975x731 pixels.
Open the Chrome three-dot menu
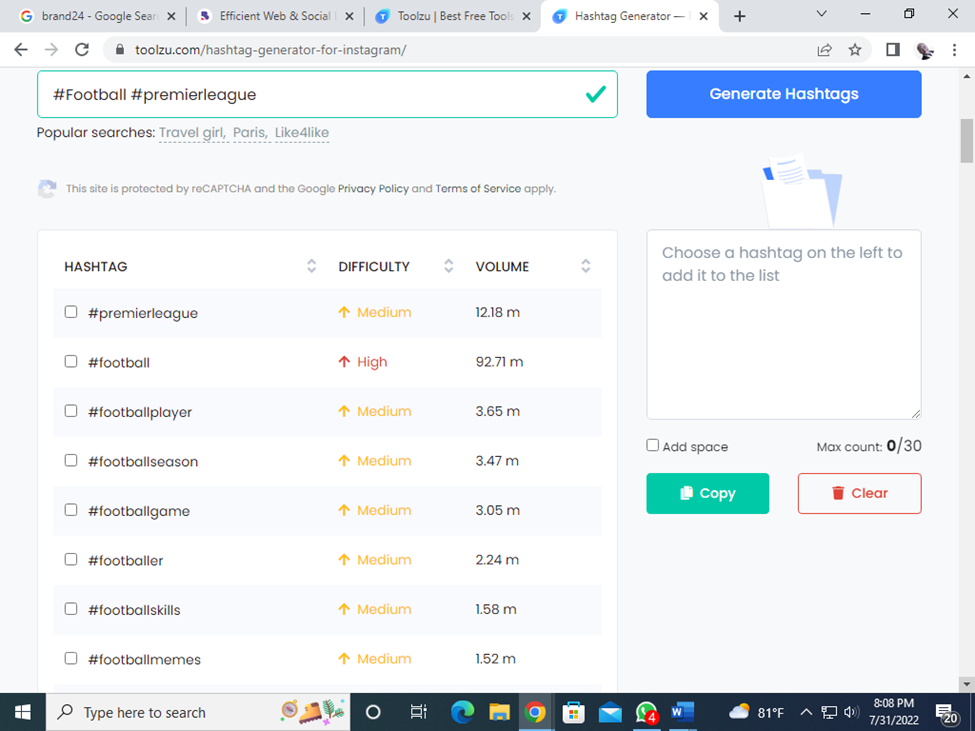(x=954, y=50)
